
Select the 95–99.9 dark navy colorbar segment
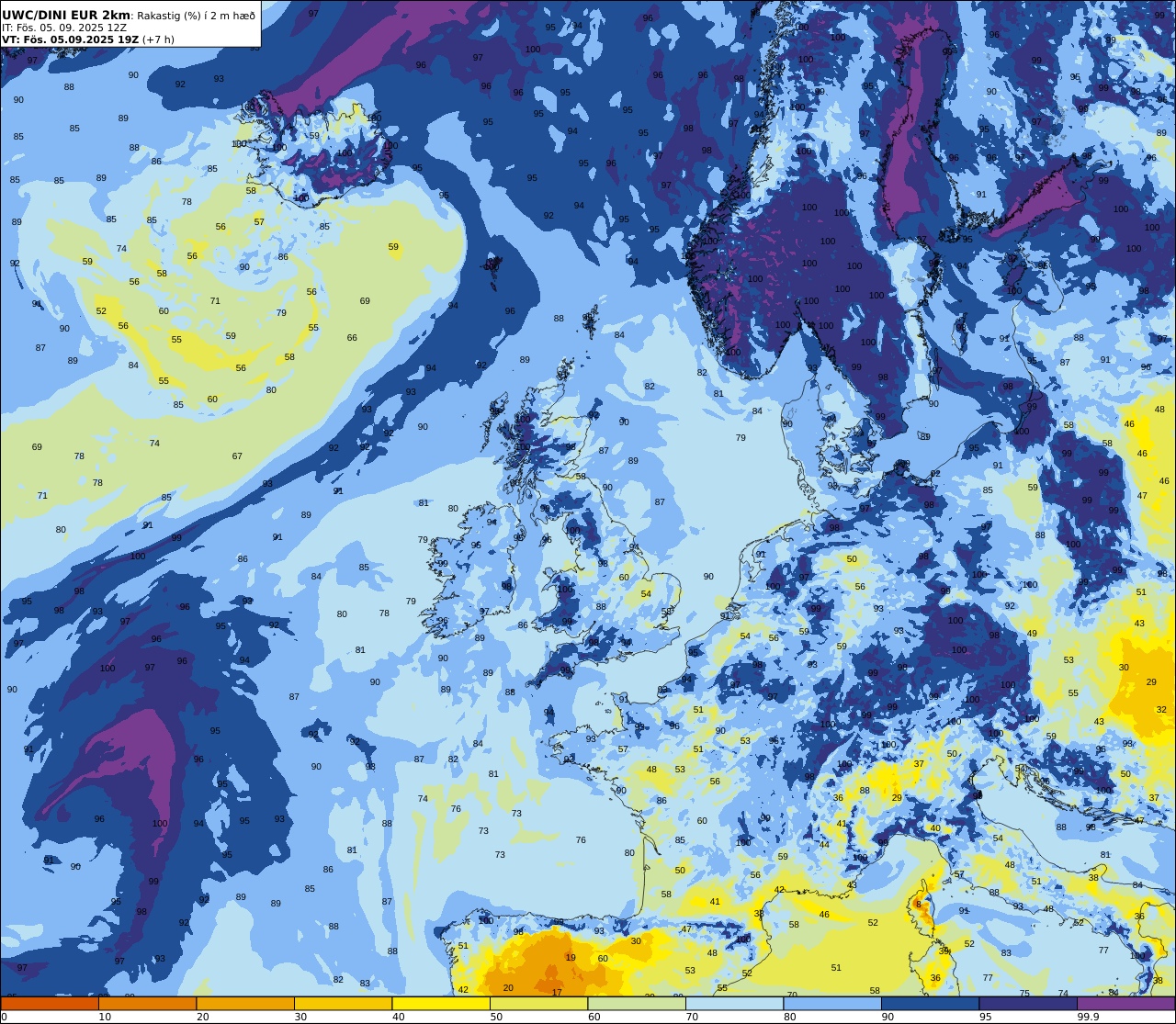(x=1028, y=1004)
